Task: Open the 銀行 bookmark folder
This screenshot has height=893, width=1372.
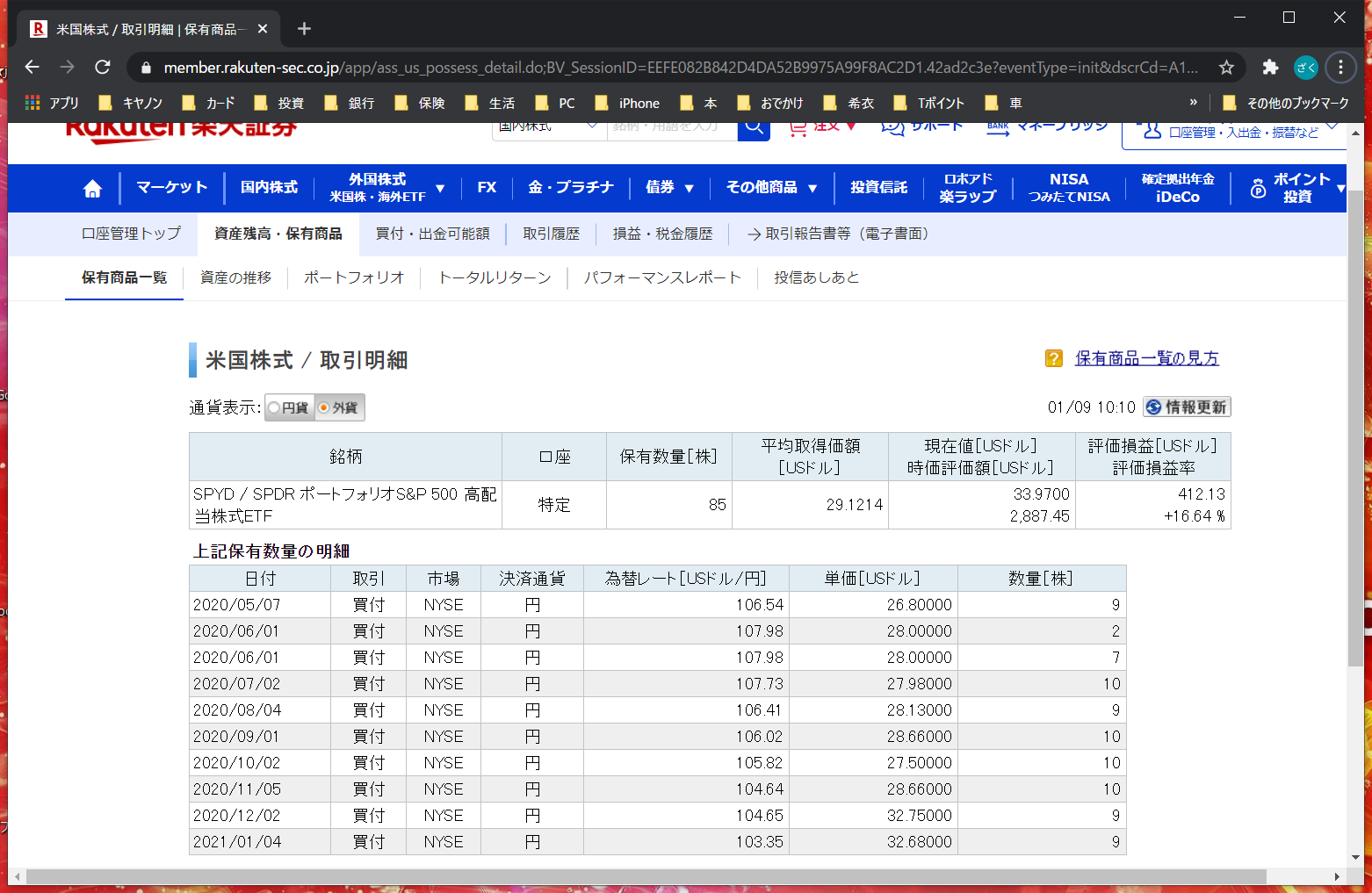Action: click(x=349, y=103)
